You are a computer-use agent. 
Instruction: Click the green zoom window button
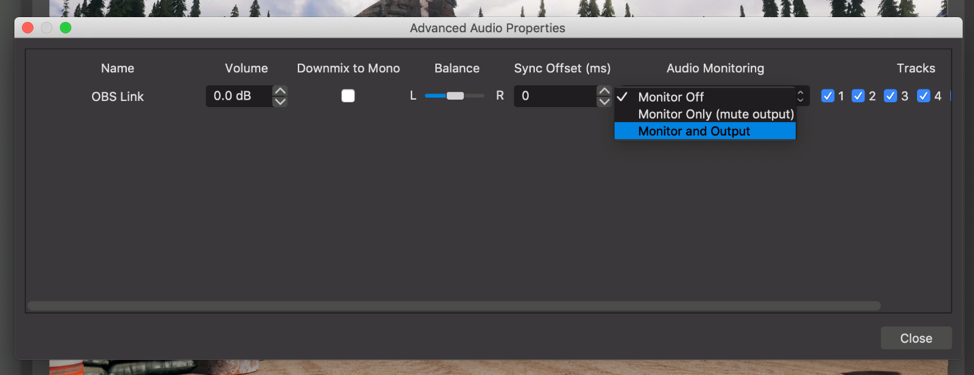click(65, 28)
